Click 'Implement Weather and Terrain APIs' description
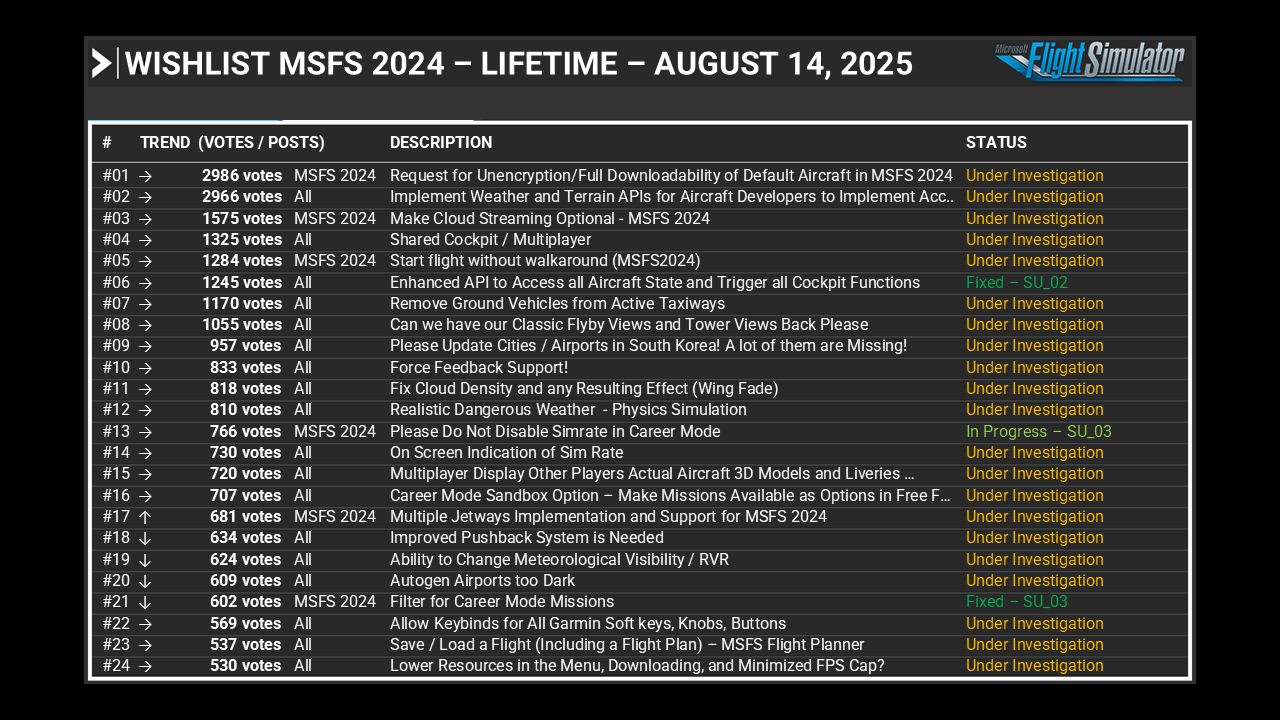The image size is (1280, 720). pyautogui.click(x=672, y=197)
